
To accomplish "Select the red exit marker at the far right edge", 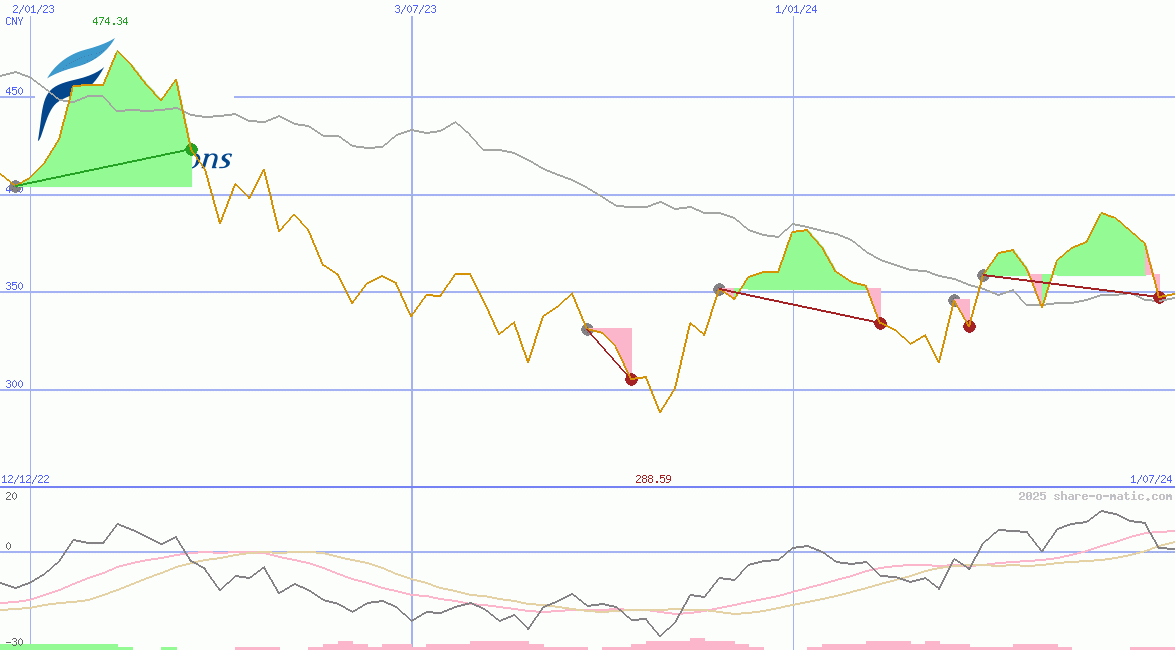I will coord(1159,297).
